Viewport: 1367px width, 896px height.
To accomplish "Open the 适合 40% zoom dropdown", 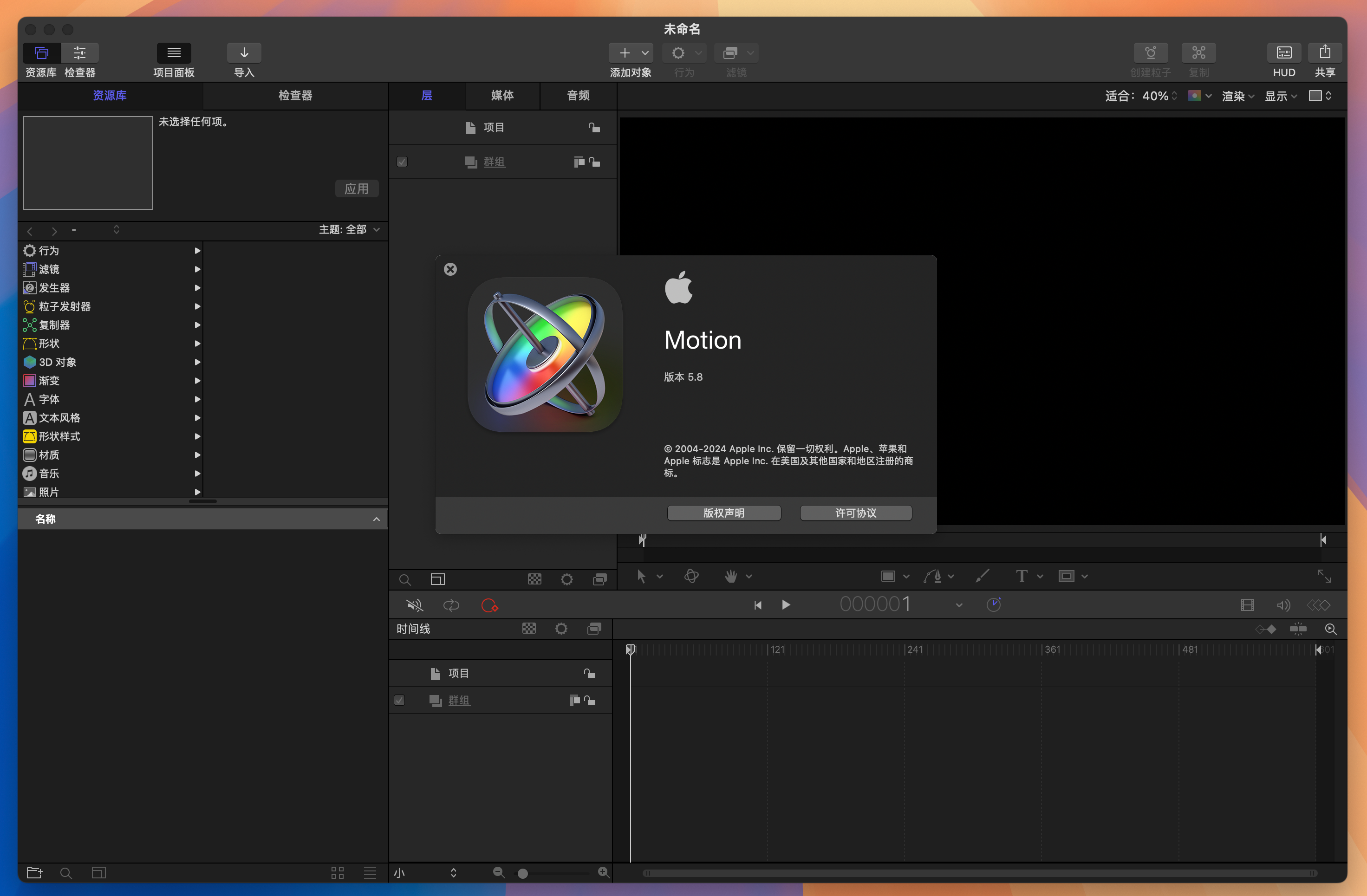I will [1159, 96].
